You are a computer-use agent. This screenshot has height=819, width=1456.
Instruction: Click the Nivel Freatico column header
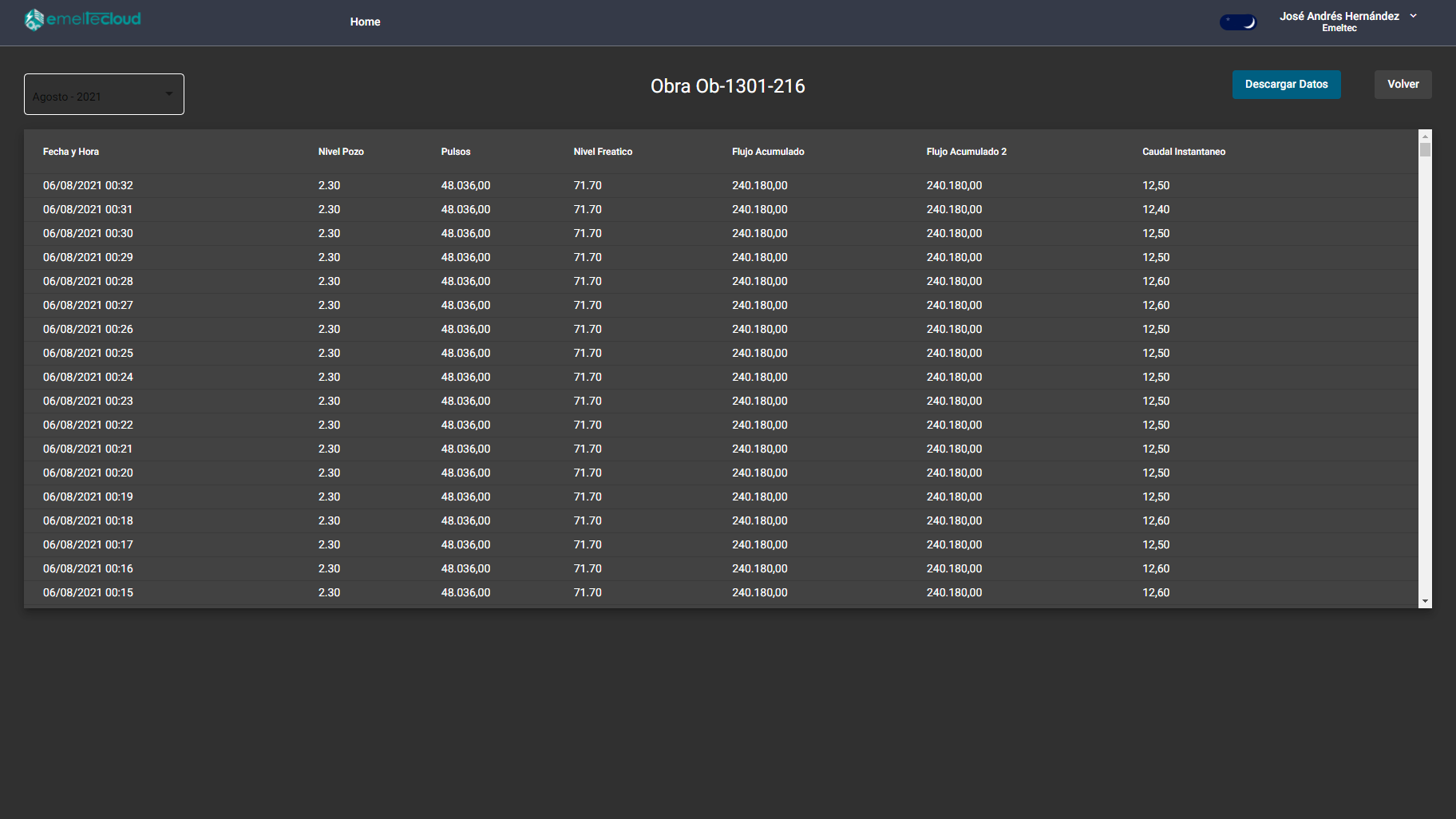pos(603,152)
